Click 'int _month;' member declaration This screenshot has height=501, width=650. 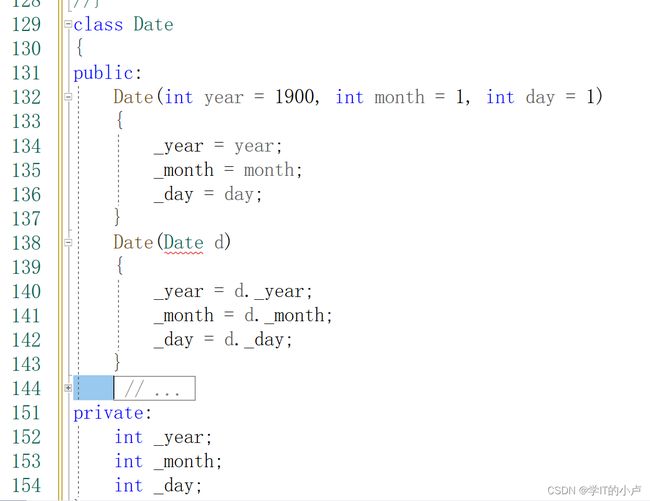(x=168, y=461)
